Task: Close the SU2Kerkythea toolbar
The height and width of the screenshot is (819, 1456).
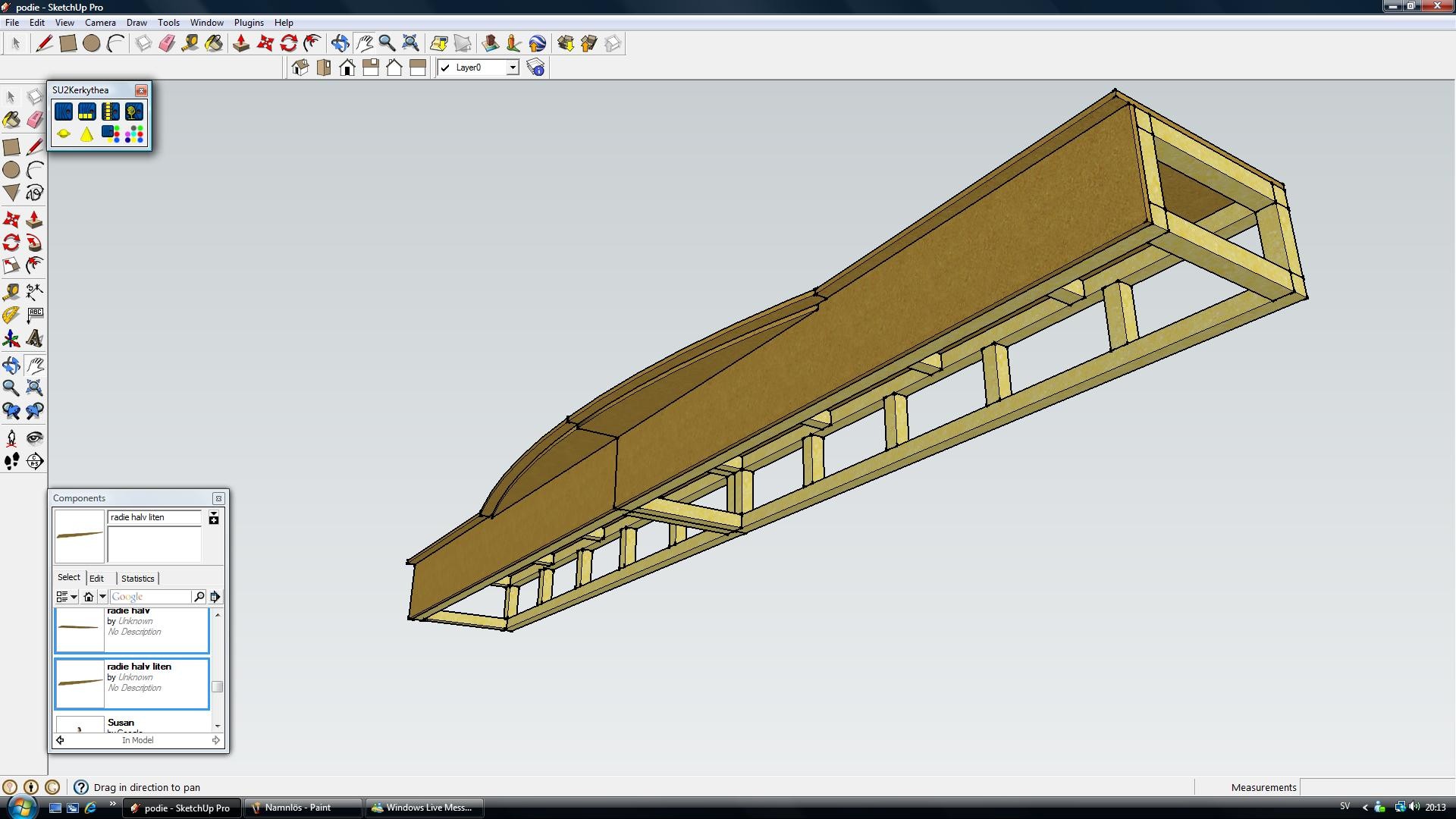Action: point(141,90)
